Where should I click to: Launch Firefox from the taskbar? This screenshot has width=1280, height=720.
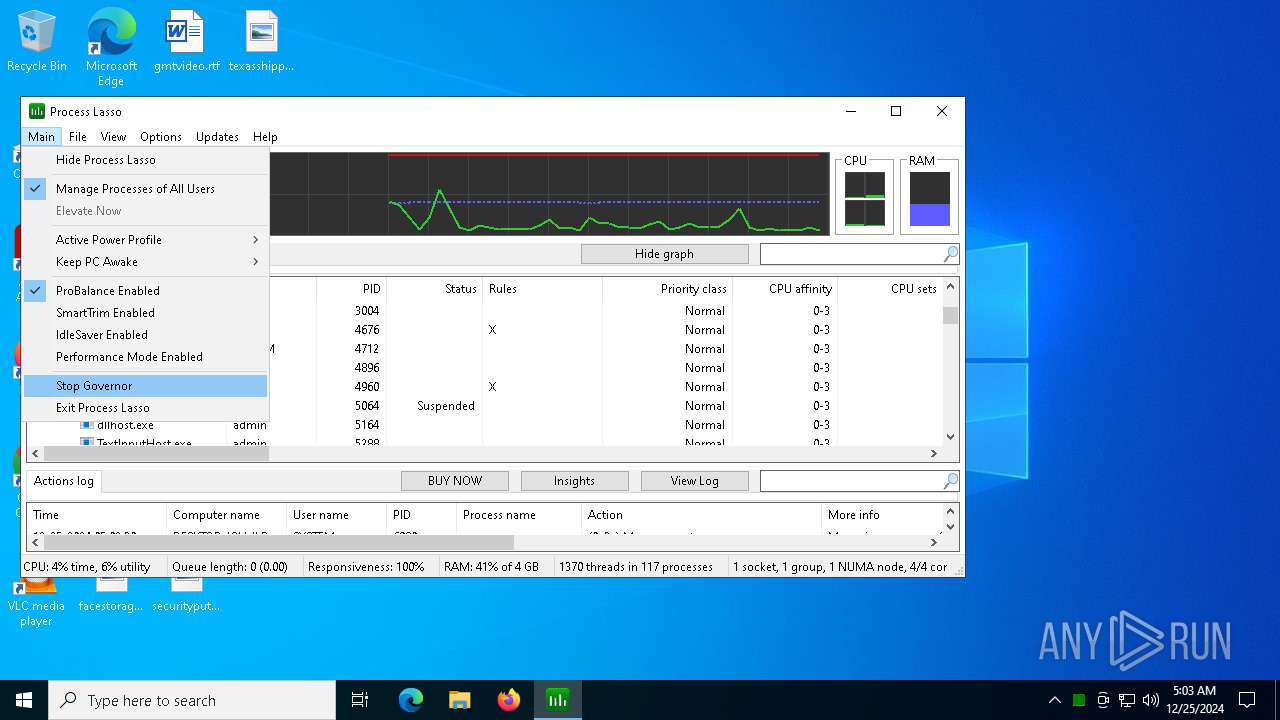[509, 700]
